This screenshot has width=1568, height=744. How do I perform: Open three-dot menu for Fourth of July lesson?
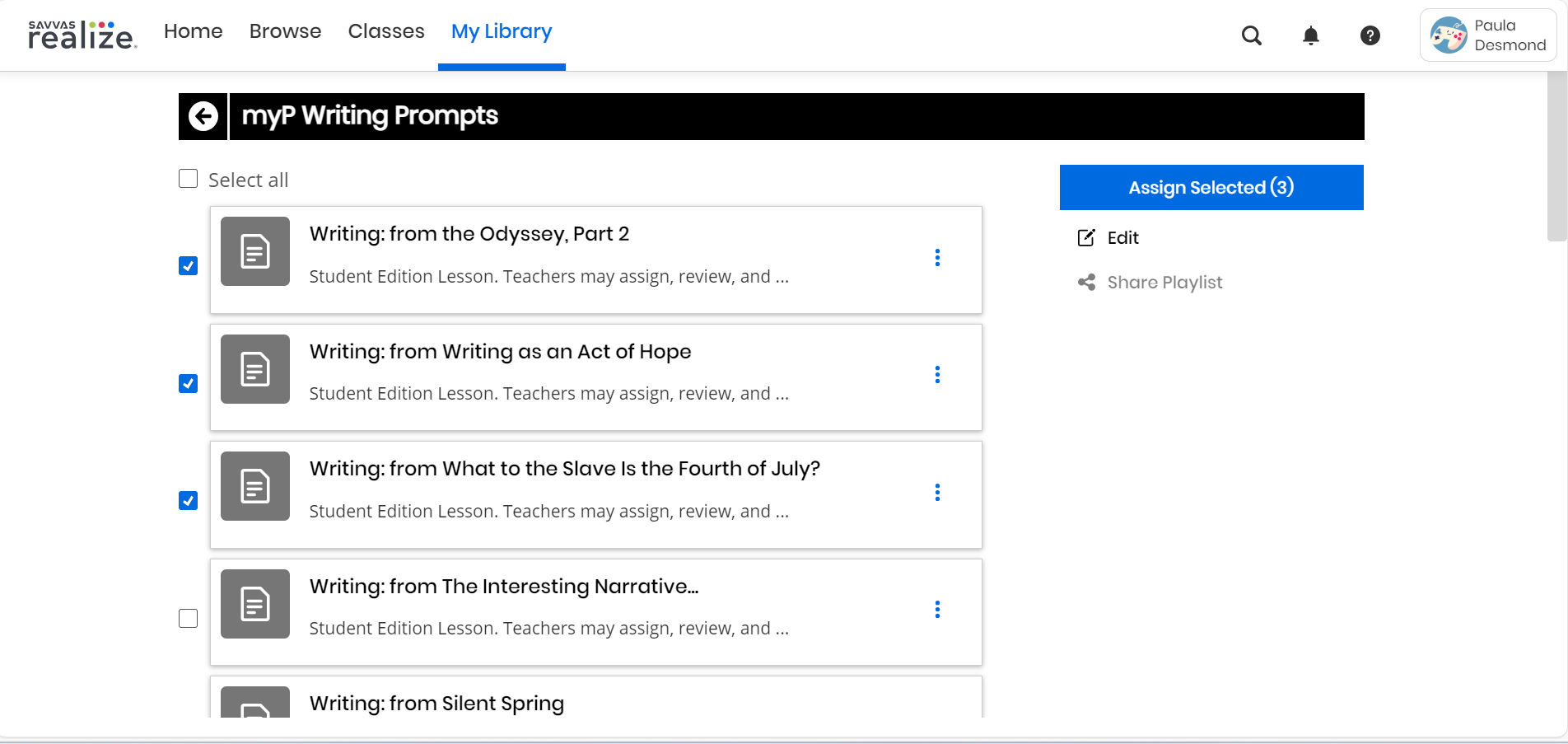coord(937,493)
